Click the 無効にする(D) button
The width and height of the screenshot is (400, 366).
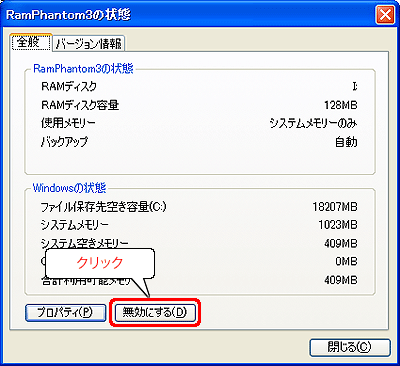pyautogui.click(x=155, y=312)
